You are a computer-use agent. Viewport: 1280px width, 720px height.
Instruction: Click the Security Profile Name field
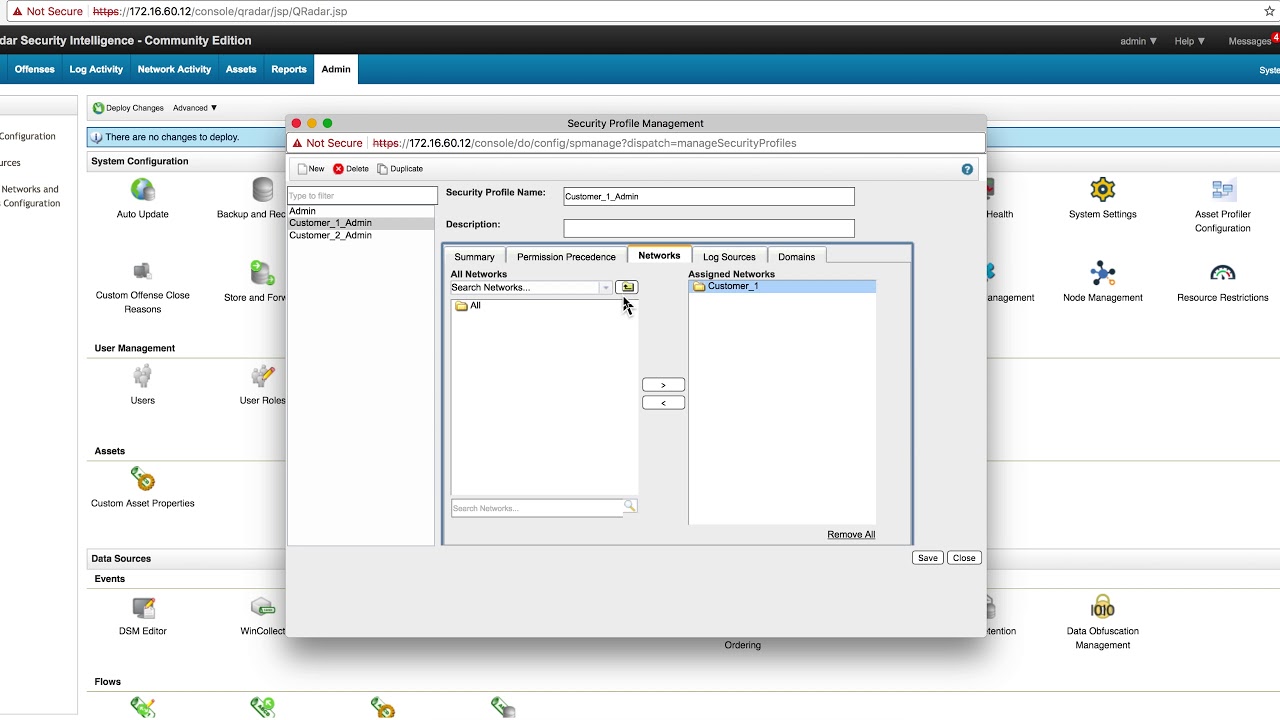(709, 196)
